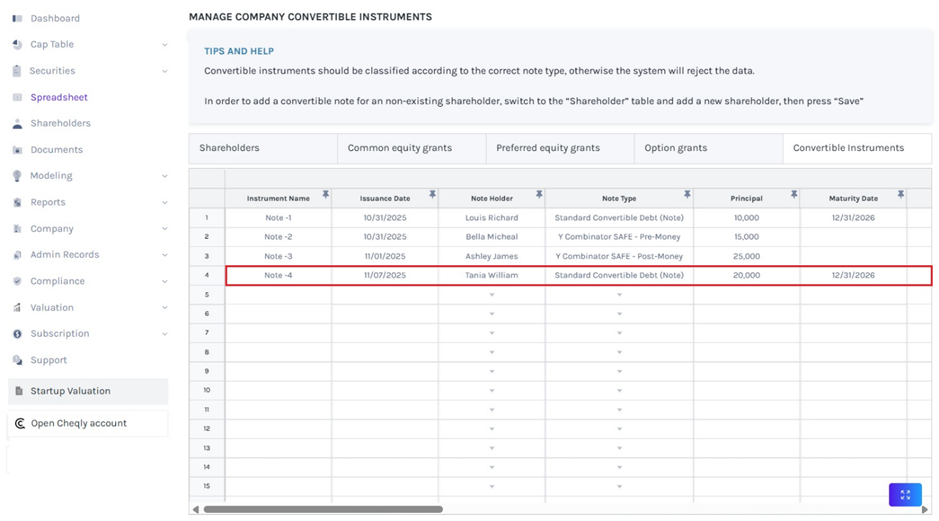The image size is (939, 521).
Task: Click the Cheqly logo icon
Action: 19,423
